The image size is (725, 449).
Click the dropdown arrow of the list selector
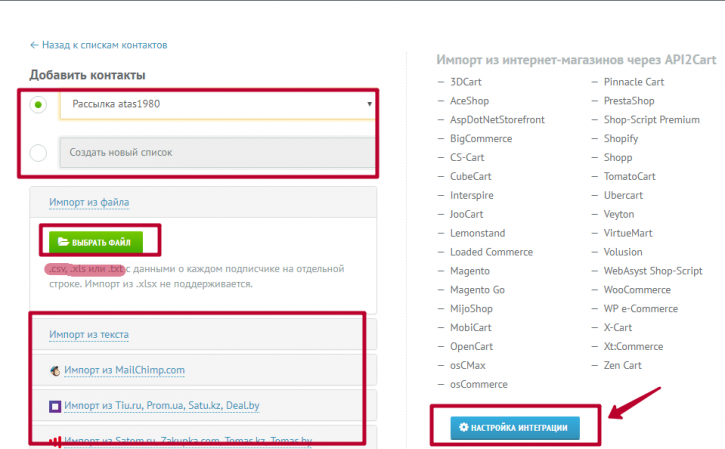pos(369,104)
